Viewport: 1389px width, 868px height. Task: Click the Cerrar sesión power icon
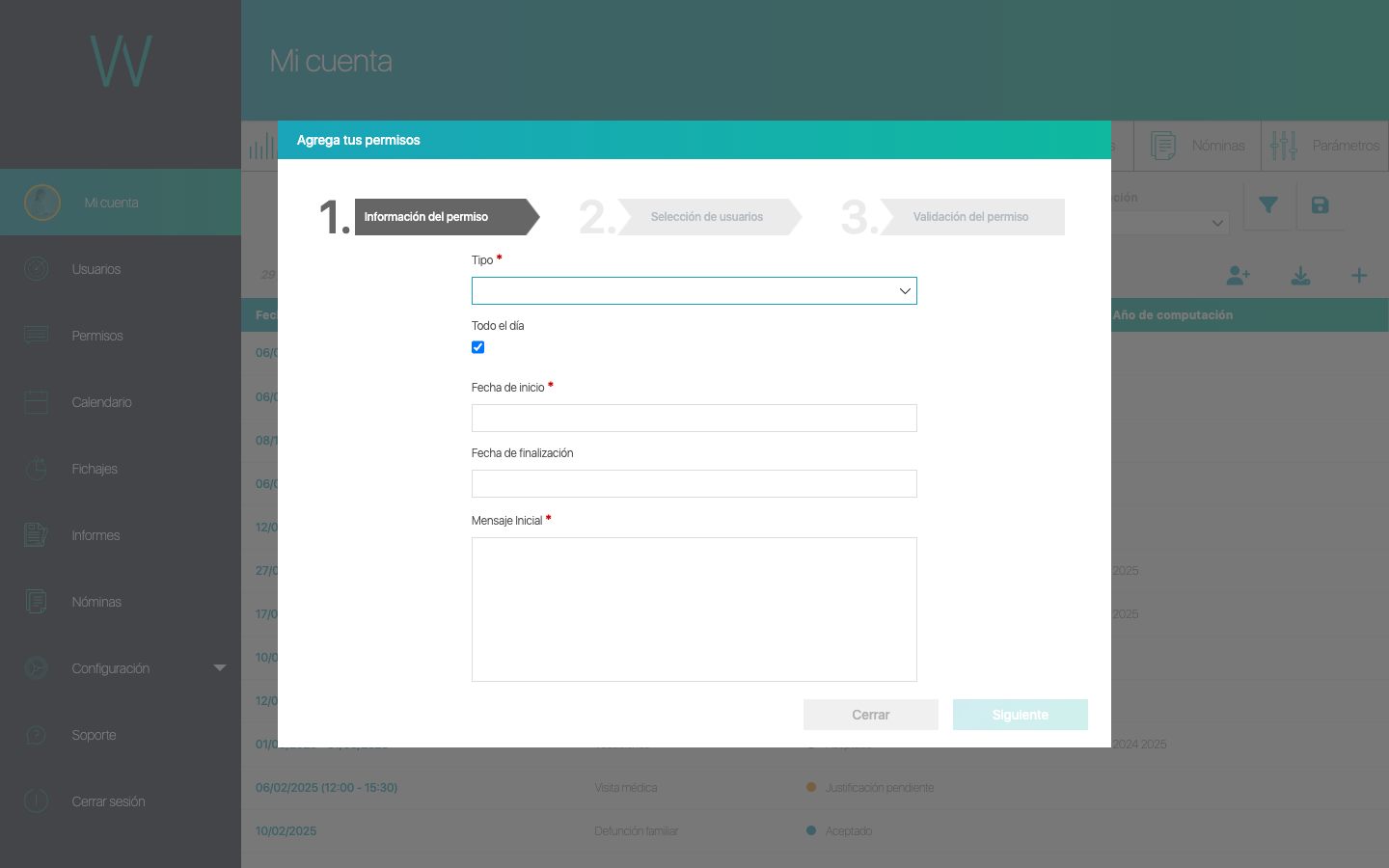[37, 801]
